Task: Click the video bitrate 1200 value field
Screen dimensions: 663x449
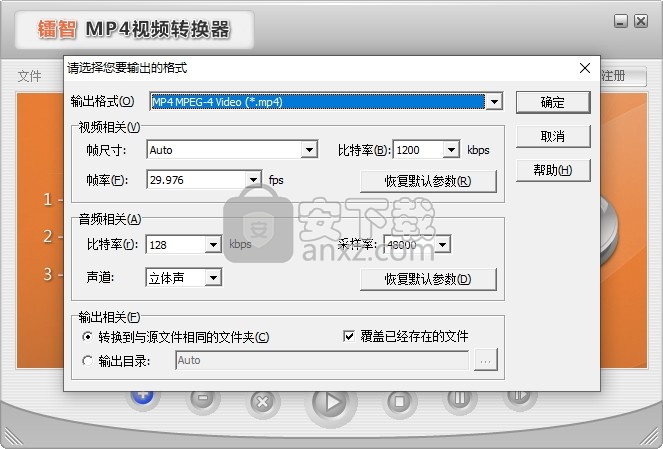Action: point(419,150)
